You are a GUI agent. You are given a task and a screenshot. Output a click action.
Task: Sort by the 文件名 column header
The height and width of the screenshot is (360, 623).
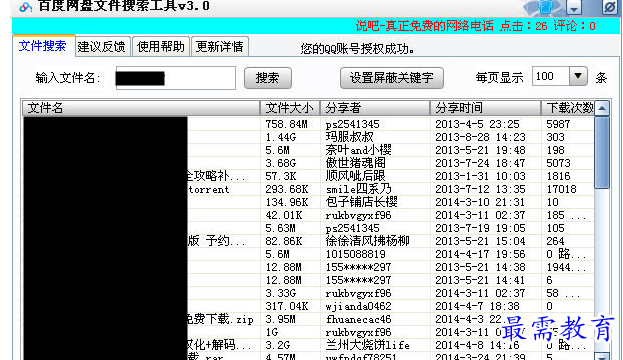(x=141, y=108)
